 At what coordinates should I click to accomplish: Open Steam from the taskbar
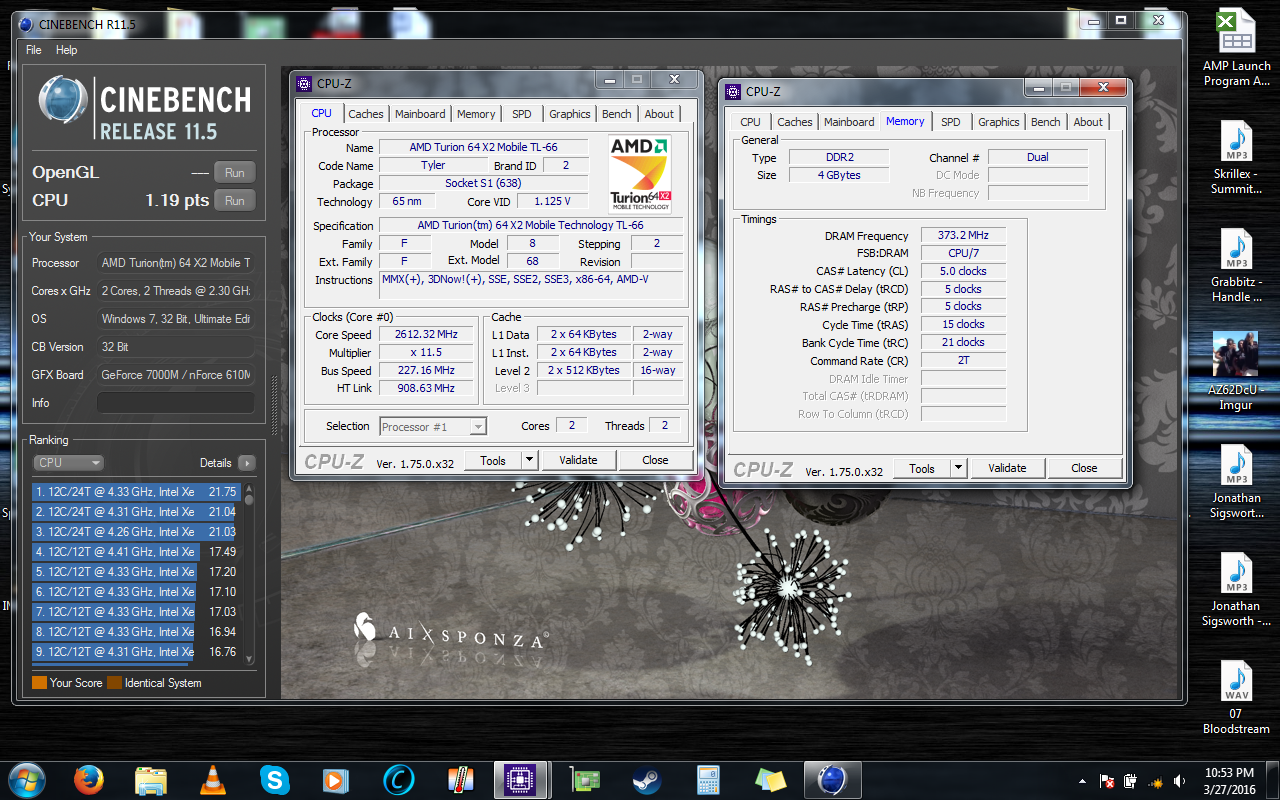646,779
